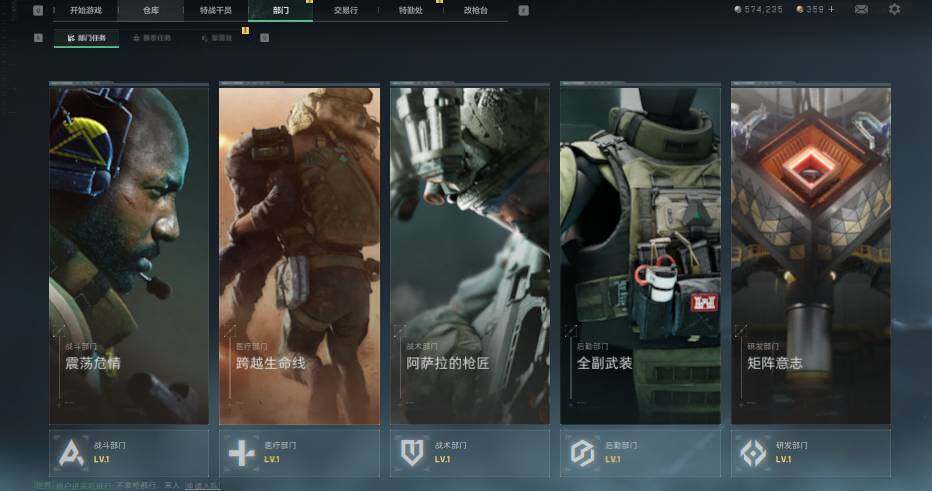This screenshot has width=932, height=491.
Task: Click the key hint icon right of 改枪台
Action: (524, 10)
